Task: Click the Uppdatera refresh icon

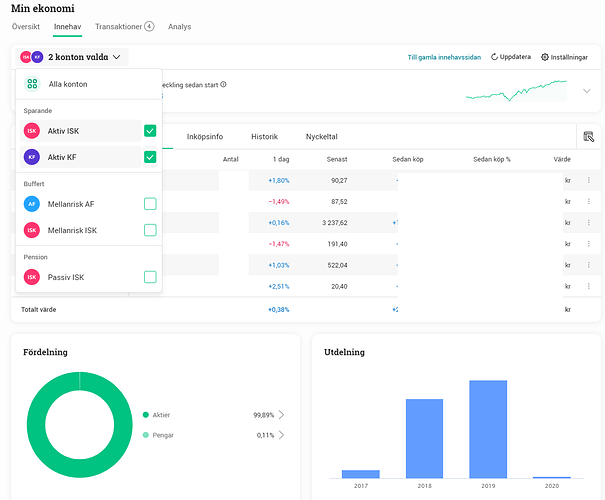Action: point(494,57)
